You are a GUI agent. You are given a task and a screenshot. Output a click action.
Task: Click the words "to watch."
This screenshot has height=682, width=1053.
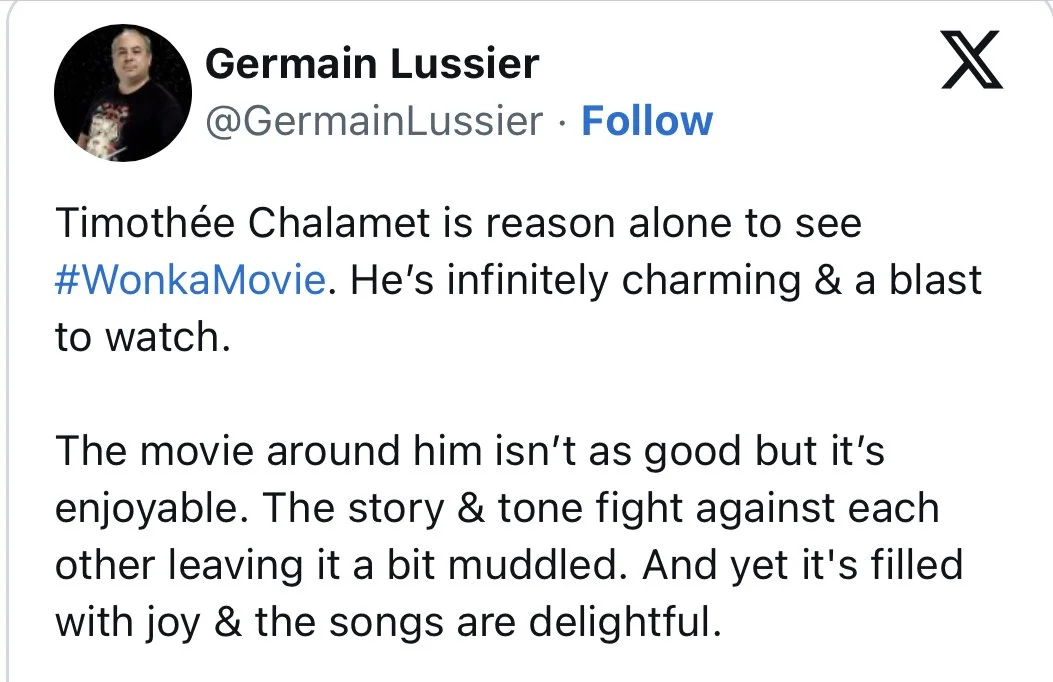(x=143, y=336)
